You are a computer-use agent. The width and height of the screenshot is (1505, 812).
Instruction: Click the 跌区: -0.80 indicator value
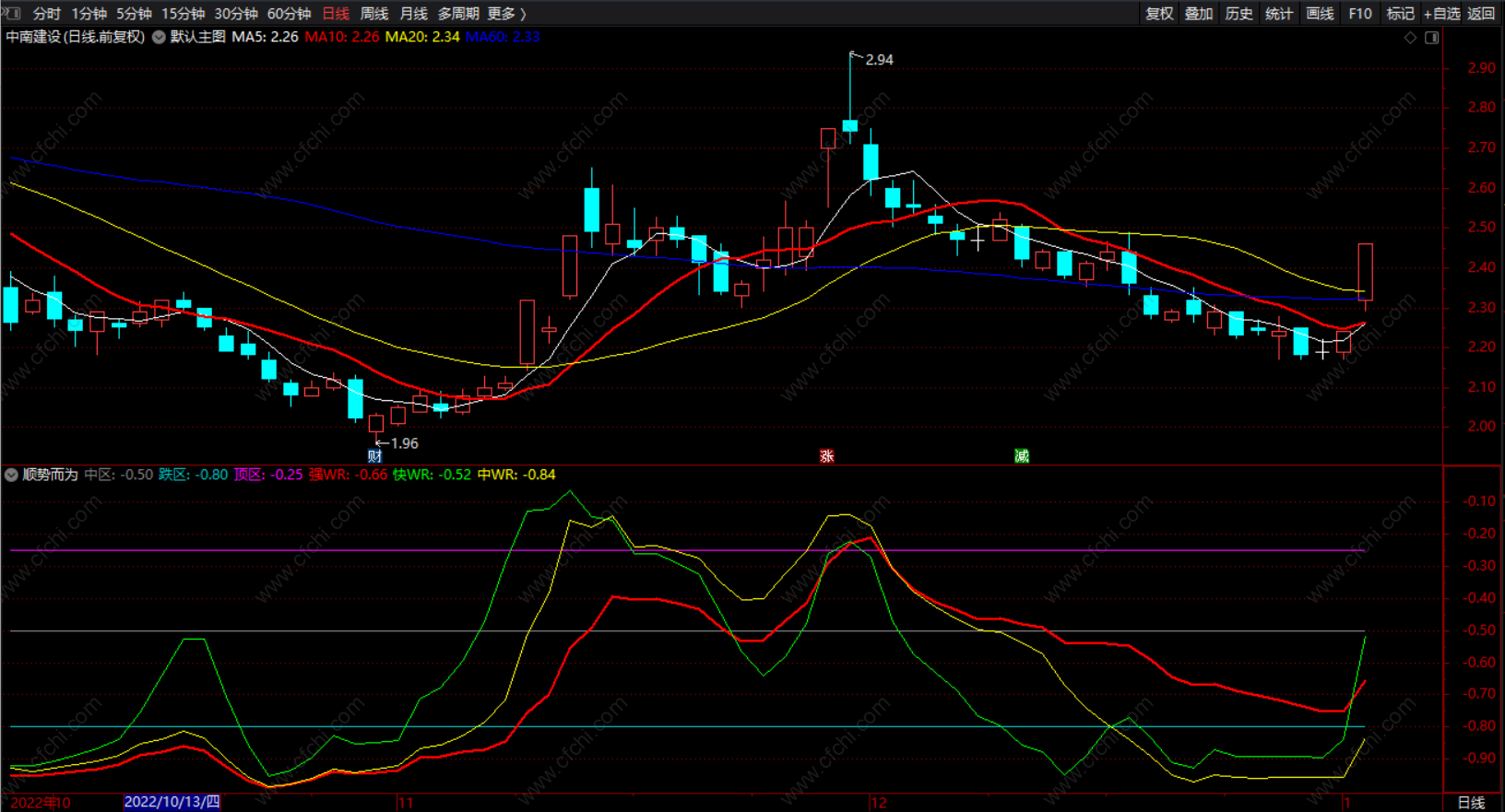click(193, 475)
